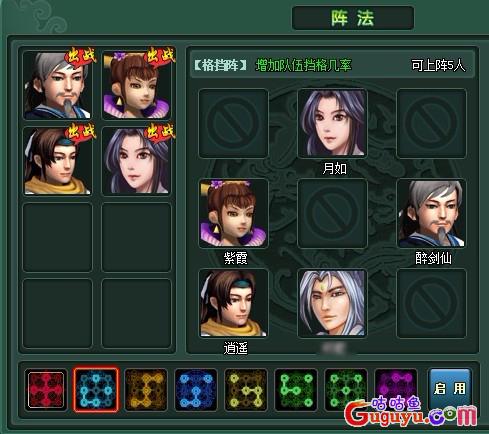Pick the bright green formation icon

(296, 390)
